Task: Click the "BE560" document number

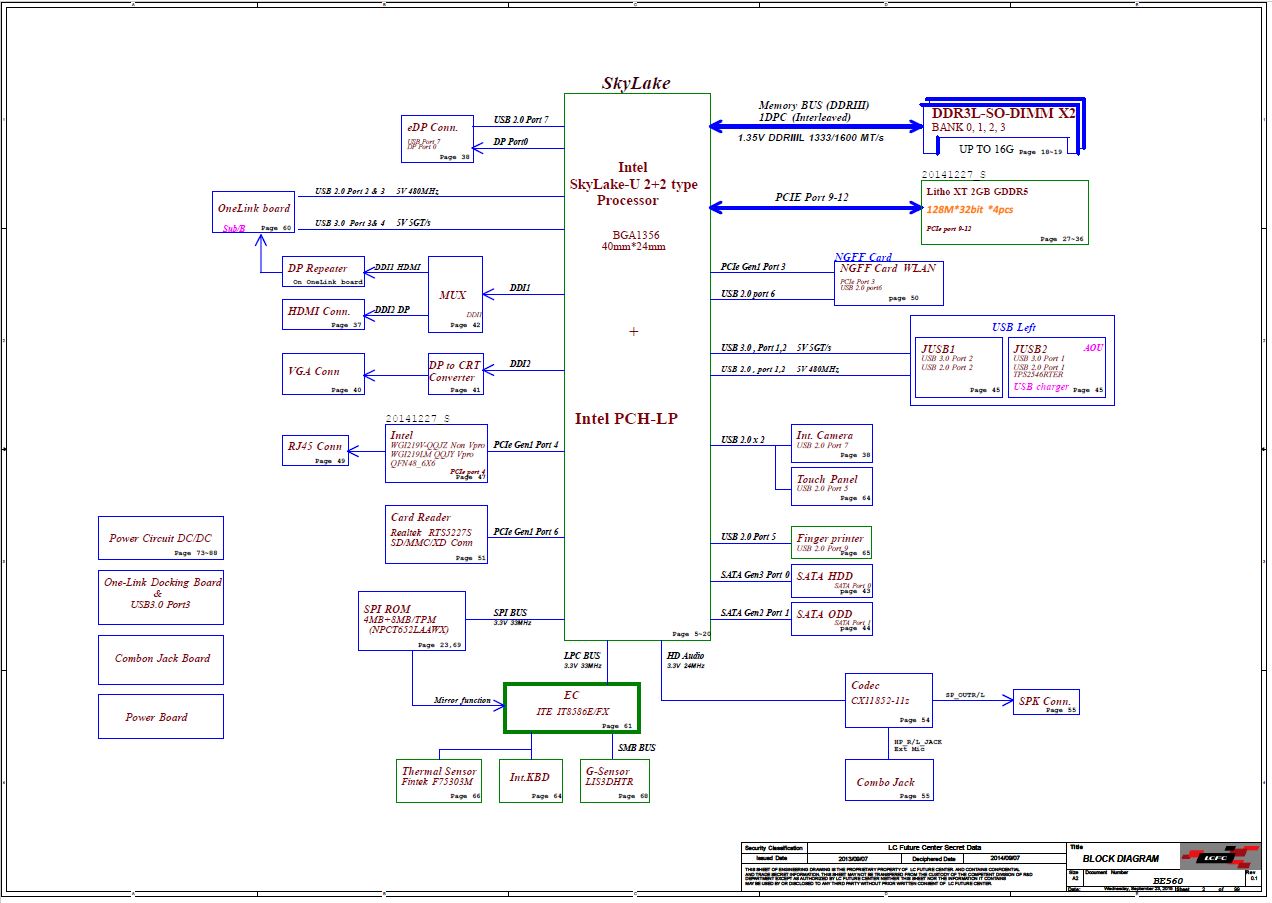Action: click(x=1168, y=881)
